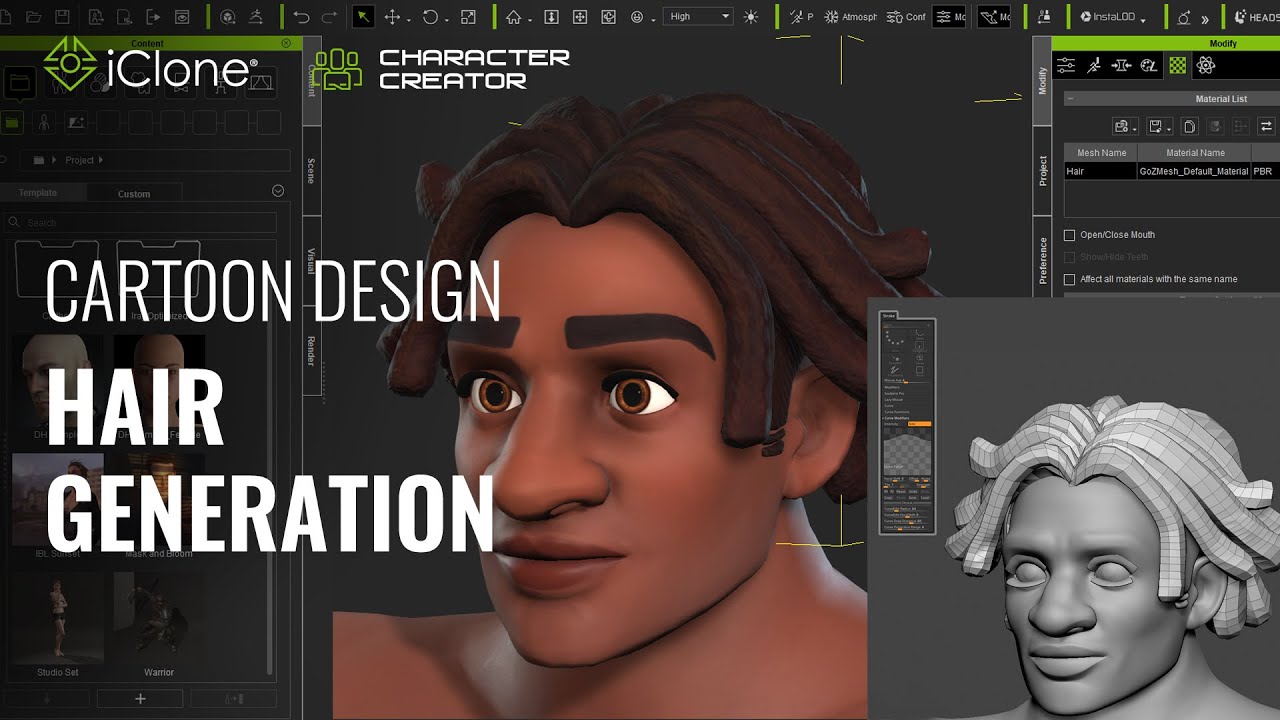The image size is (1280, 720).
Task: Click the swap arrows icon in Material List
Action: [1266, 126]
